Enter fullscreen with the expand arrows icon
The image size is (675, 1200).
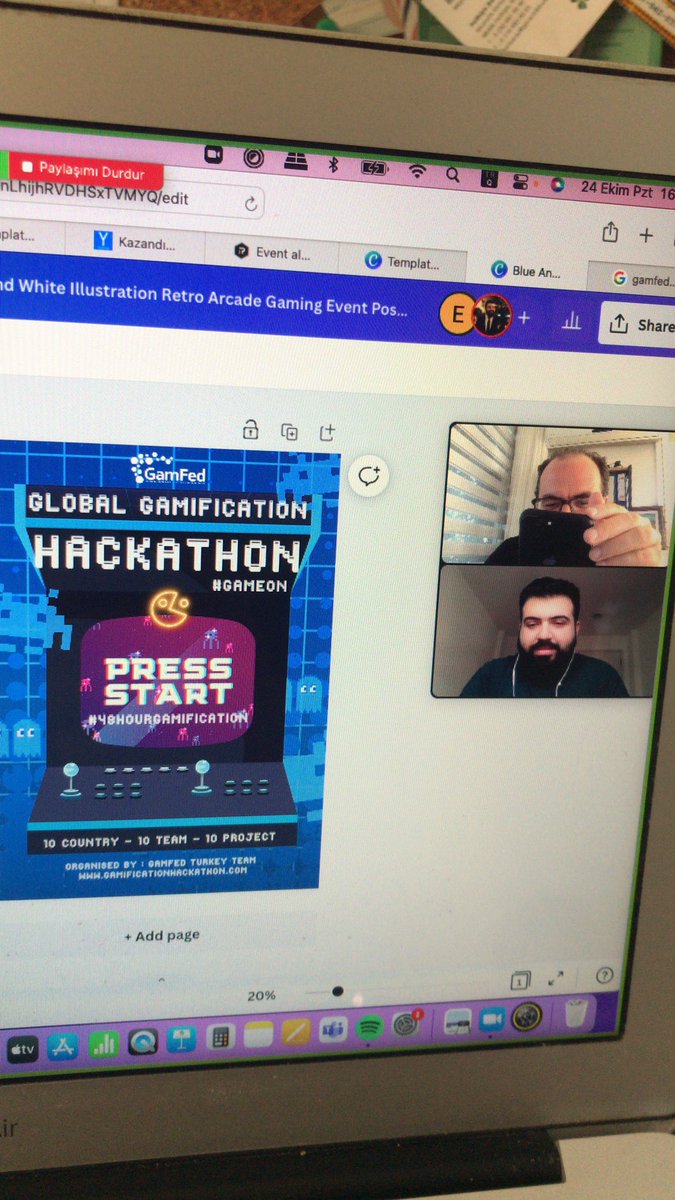(x=556, y=978)
